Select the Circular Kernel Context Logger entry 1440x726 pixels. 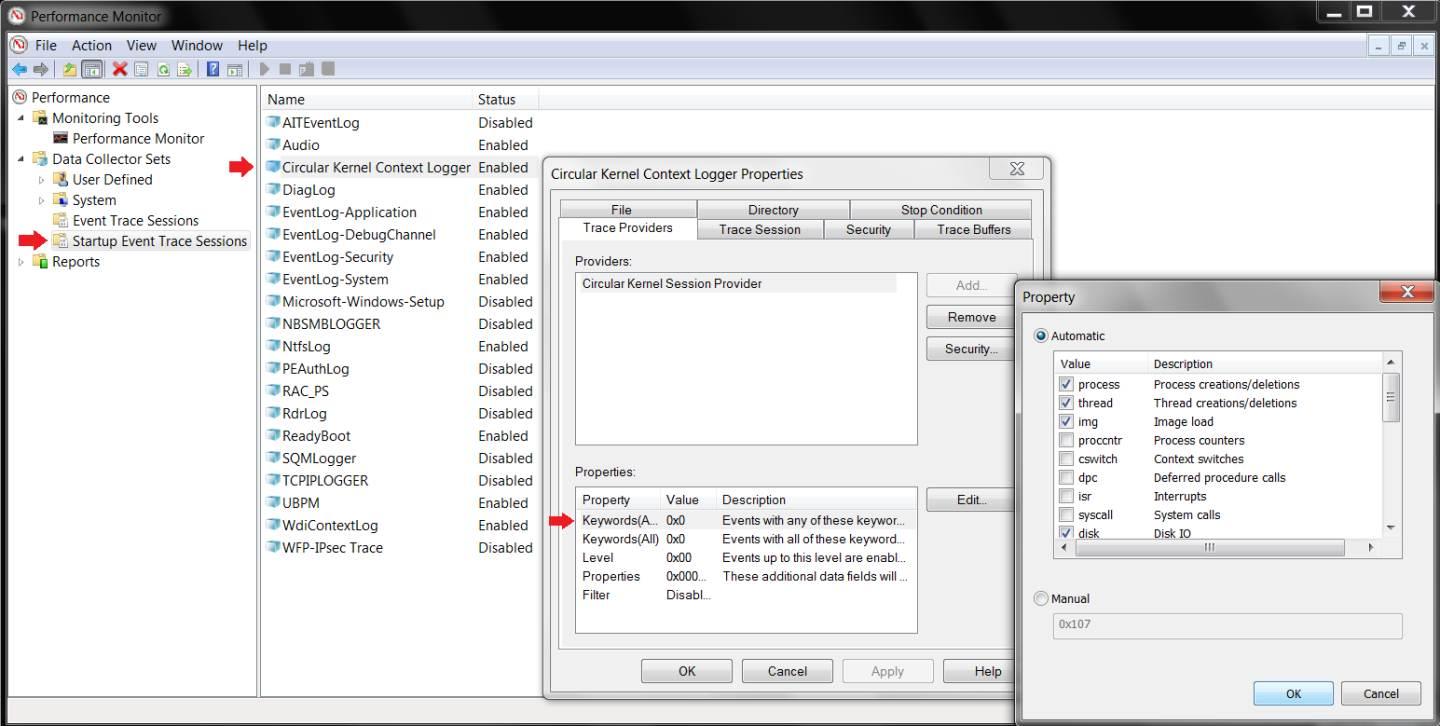pyautogui.click(x=378, y=167)
